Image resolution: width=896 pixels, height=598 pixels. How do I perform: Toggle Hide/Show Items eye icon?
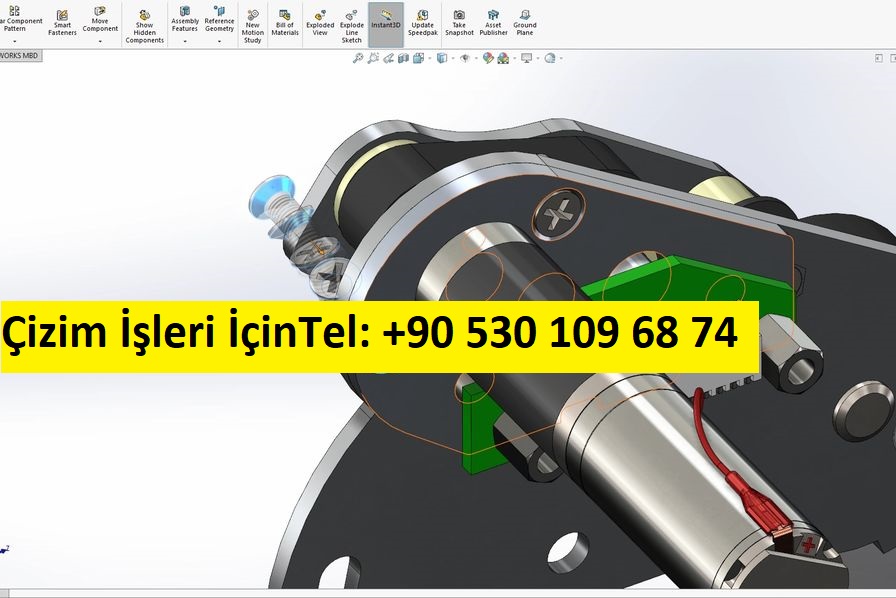click(464, 58)
